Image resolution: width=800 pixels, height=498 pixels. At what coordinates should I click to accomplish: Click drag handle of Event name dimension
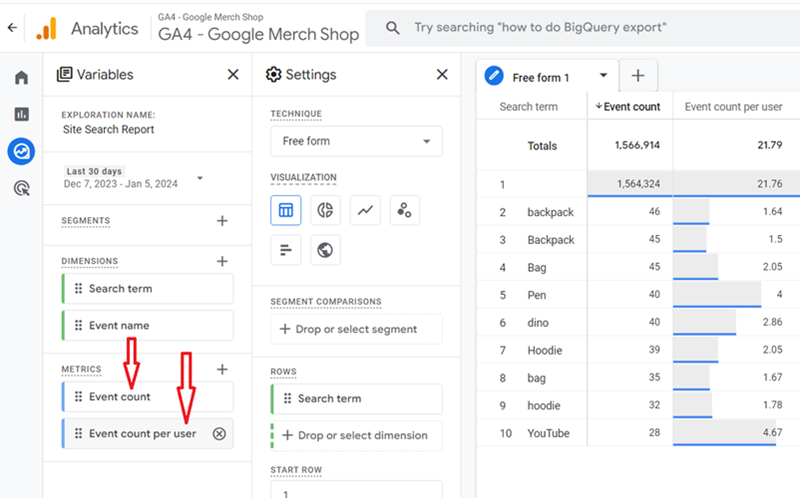coord(78,326)
